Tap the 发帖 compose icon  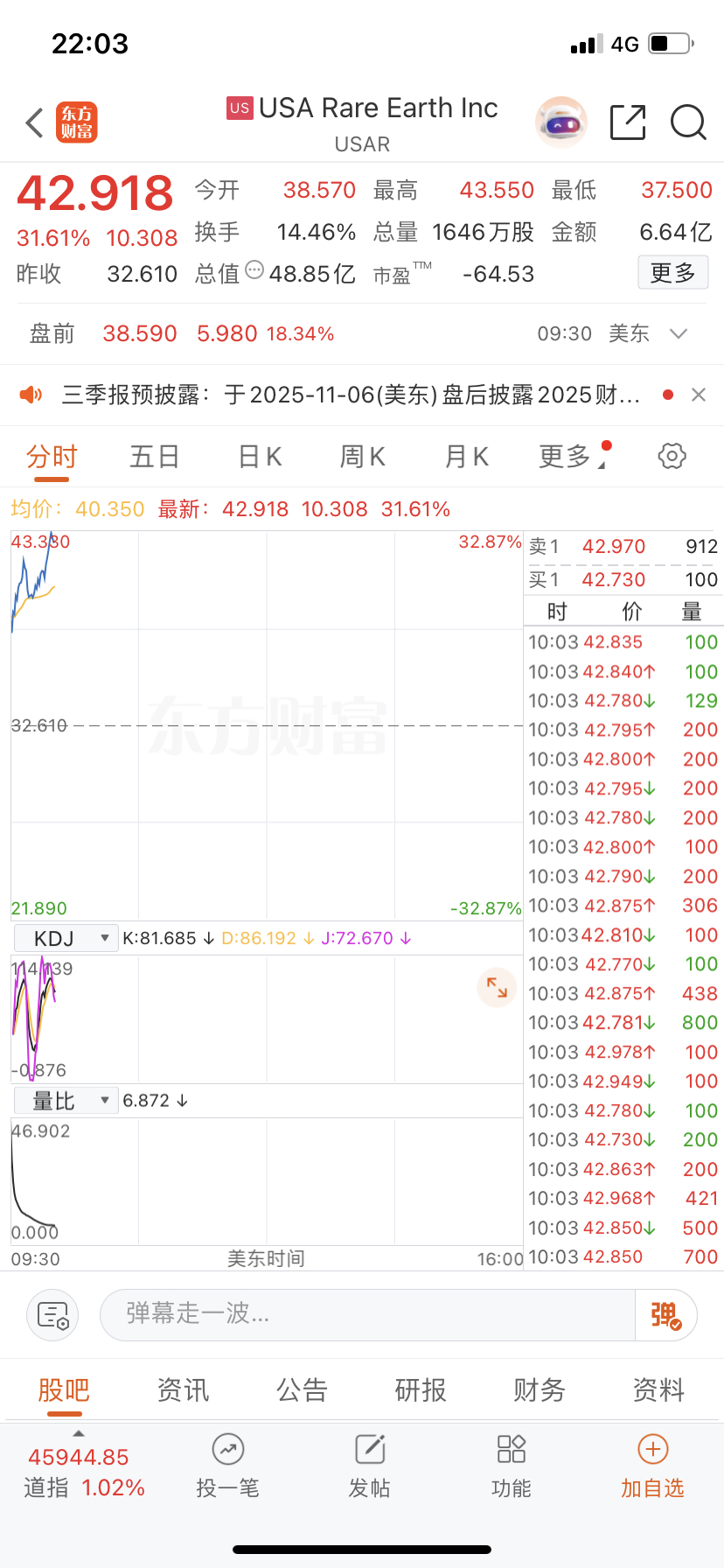[370, 1449]
